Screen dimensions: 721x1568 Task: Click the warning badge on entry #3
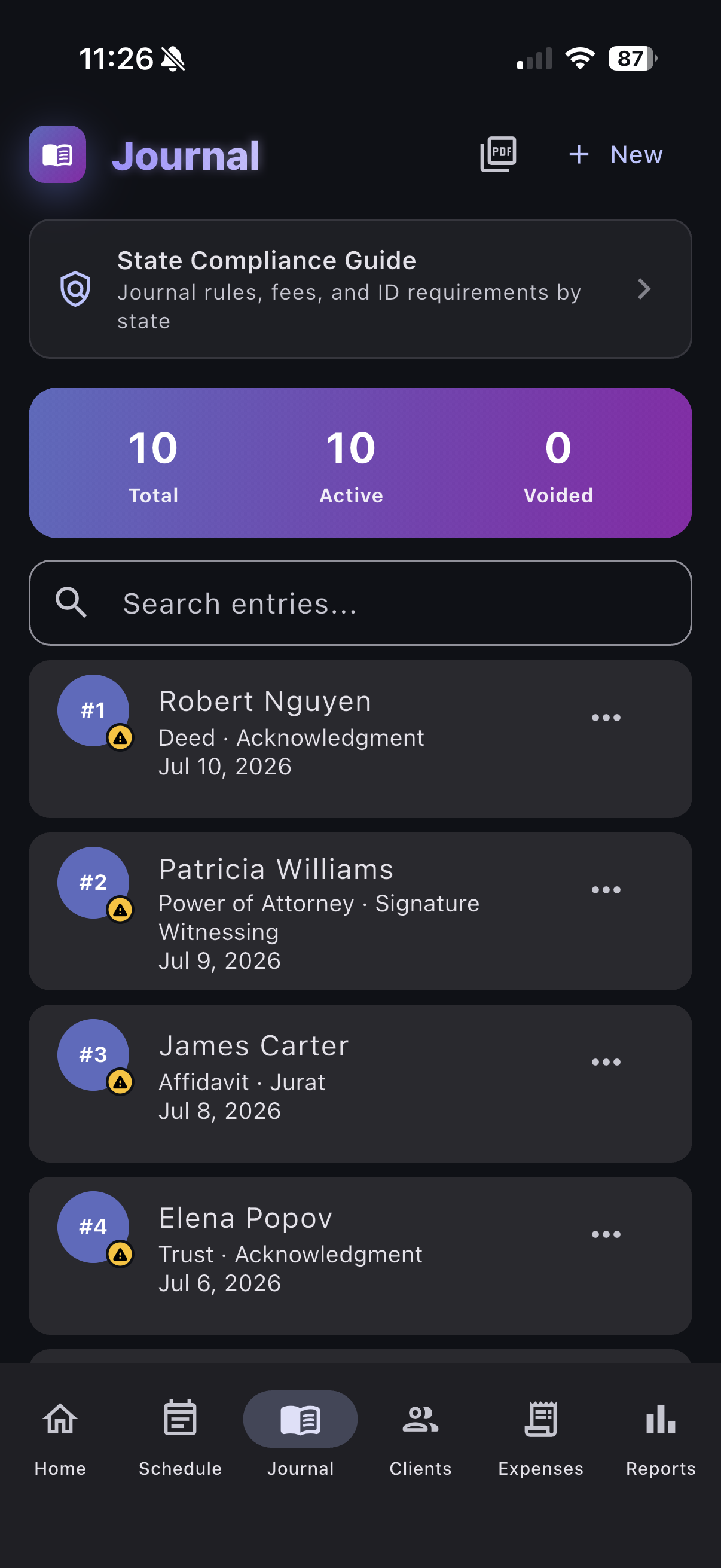(121, 1082)
